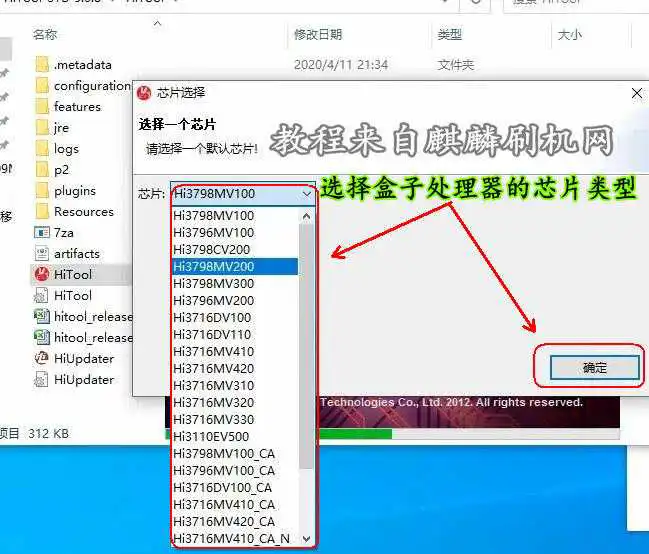Viewport: 649px width, 554px height.
Task: Collapse the chip combo box arrow
Action: pyautogui.click(x=307, y=194)
